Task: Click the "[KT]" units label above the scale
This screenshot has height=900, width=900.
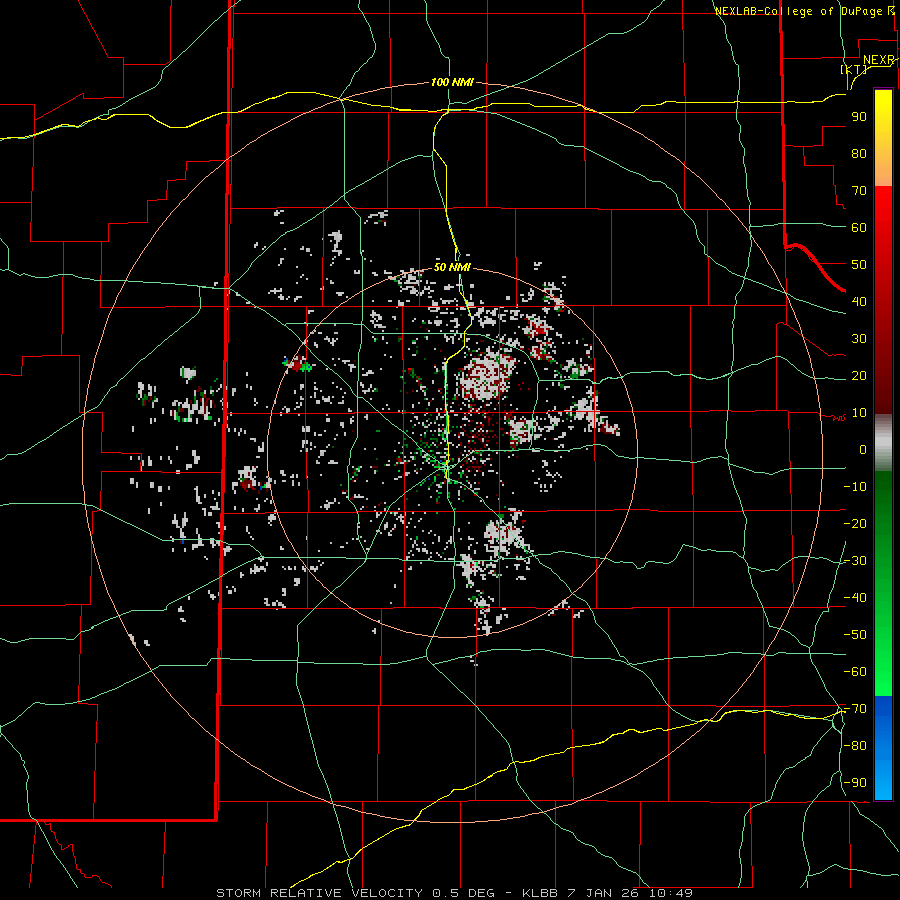Action: [x=854, y=69]
